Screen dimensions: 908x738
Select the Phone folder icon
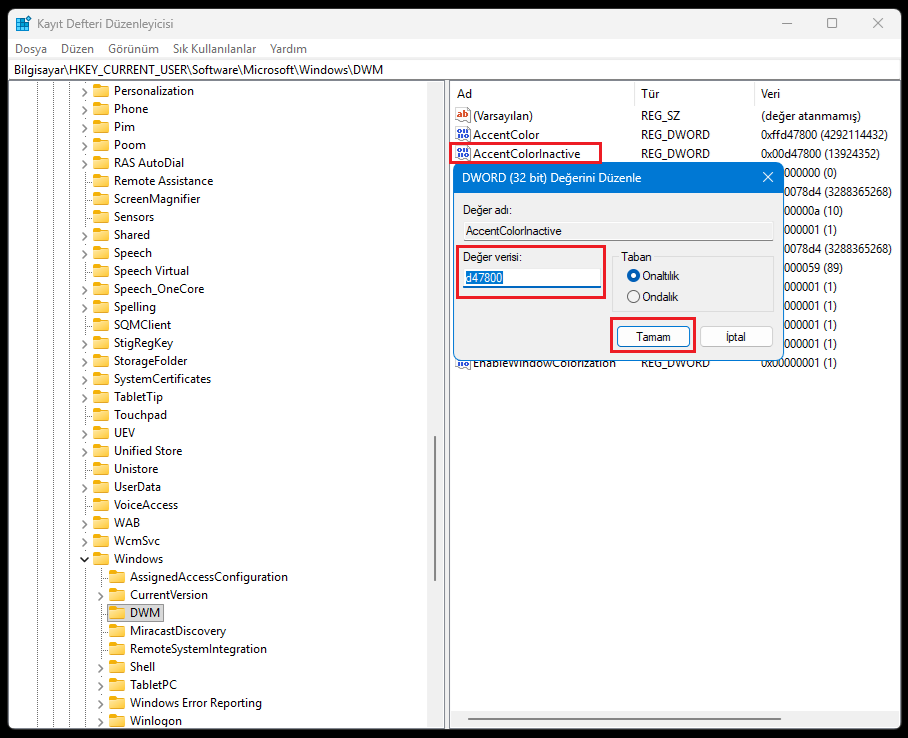tap(101, 109)
